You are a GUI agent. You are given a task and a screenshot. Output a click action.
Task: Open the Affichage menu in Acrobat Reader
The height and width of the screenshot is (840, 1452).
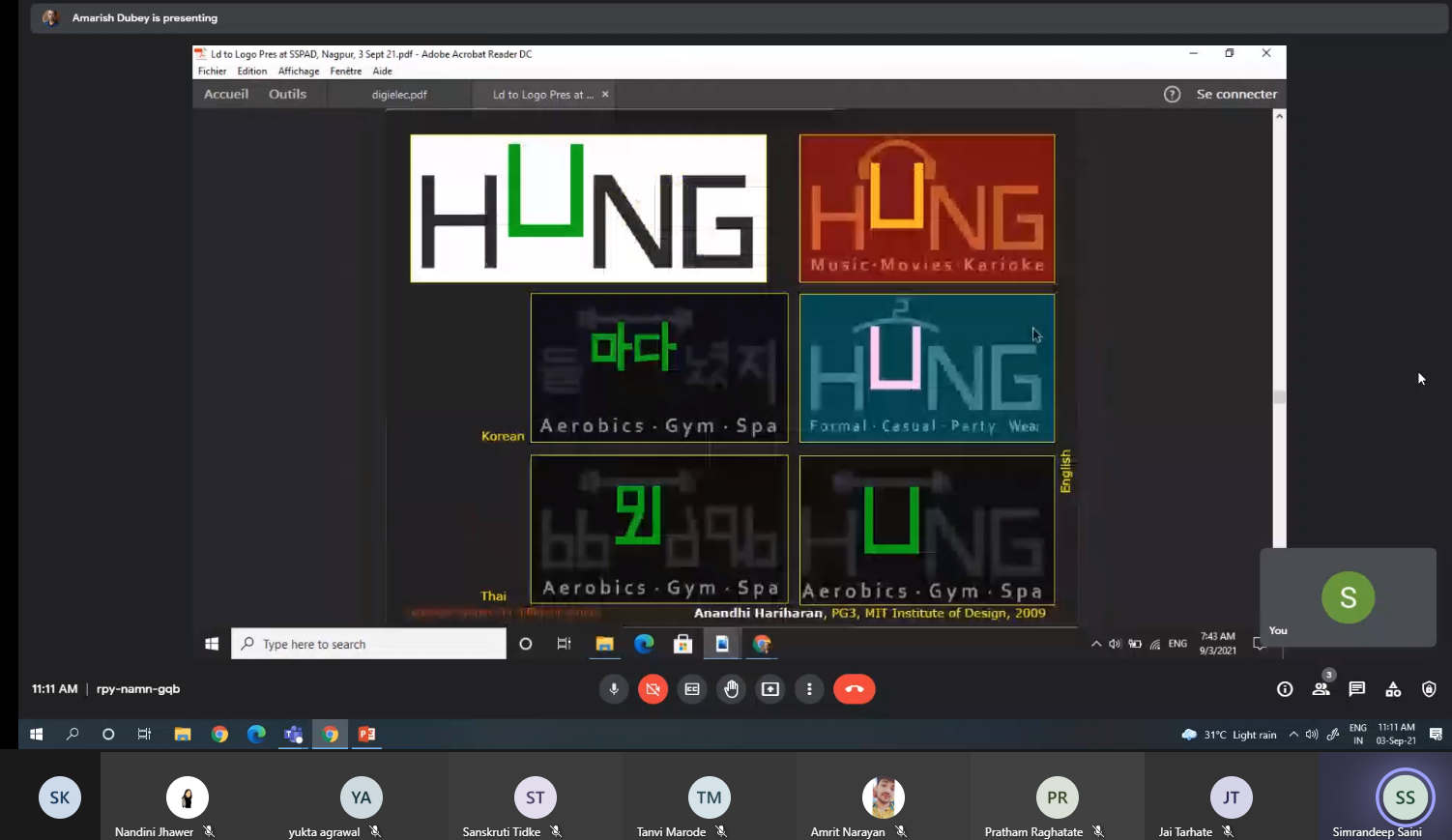[299, 72]
